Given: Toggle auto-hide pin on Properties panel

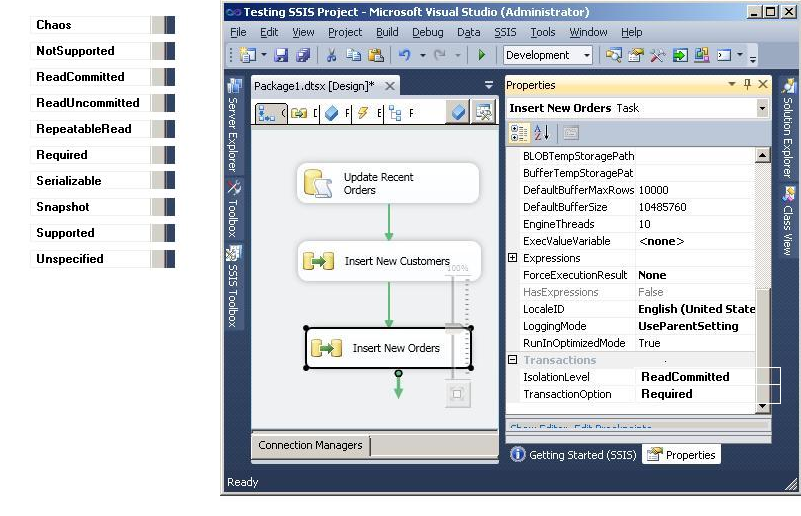Looking at the screenshot, I should [x=747, y=84].
